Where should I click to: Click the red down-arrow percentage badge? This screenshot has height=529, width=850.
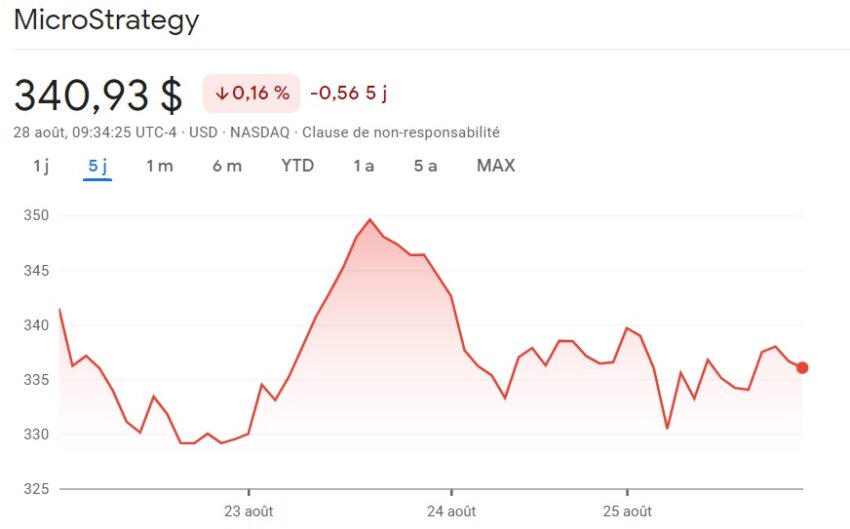[252, 93]
